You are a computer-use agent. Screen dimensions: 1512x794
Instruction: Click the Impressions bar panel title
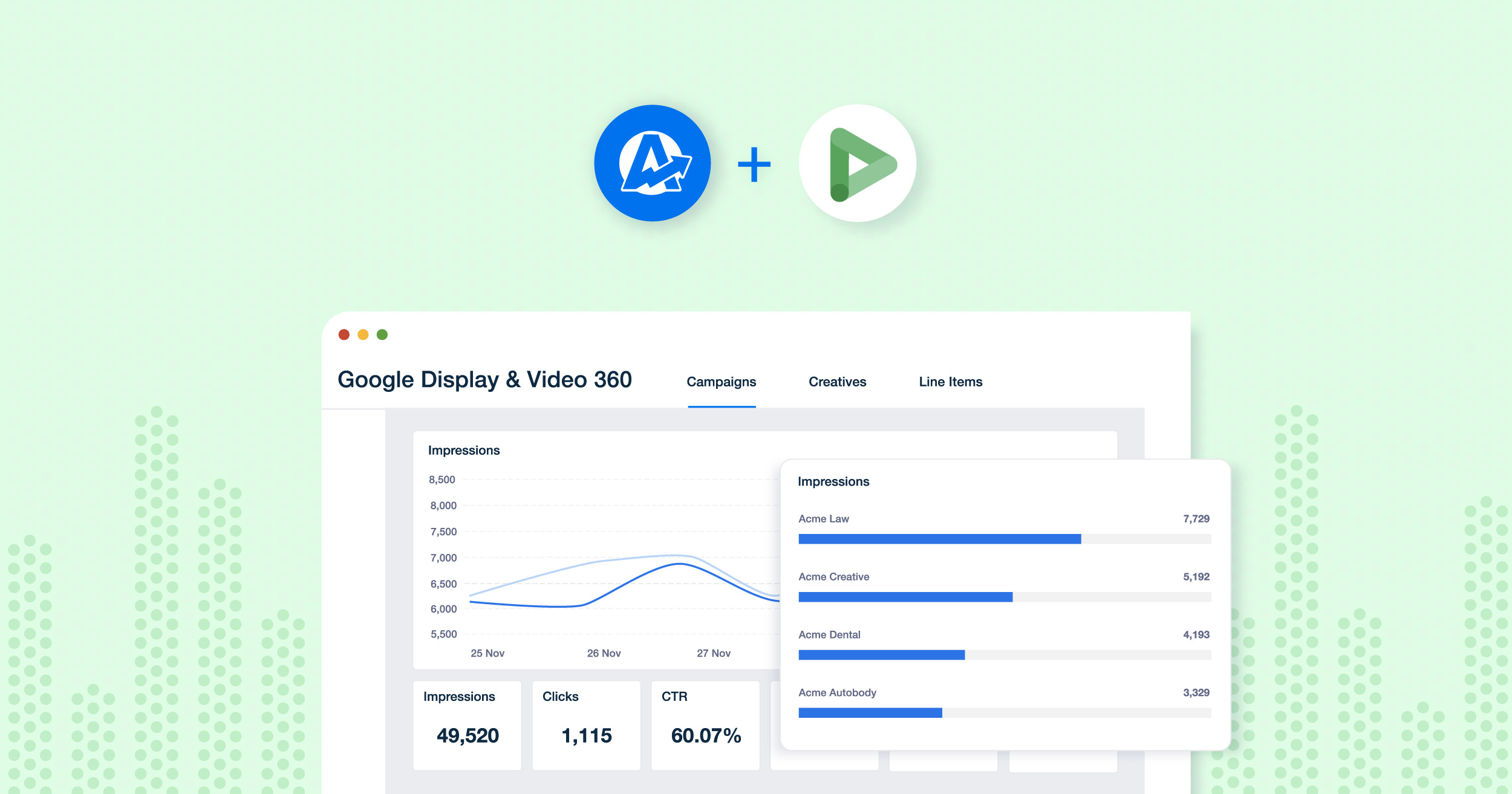(x=833, y=481)
